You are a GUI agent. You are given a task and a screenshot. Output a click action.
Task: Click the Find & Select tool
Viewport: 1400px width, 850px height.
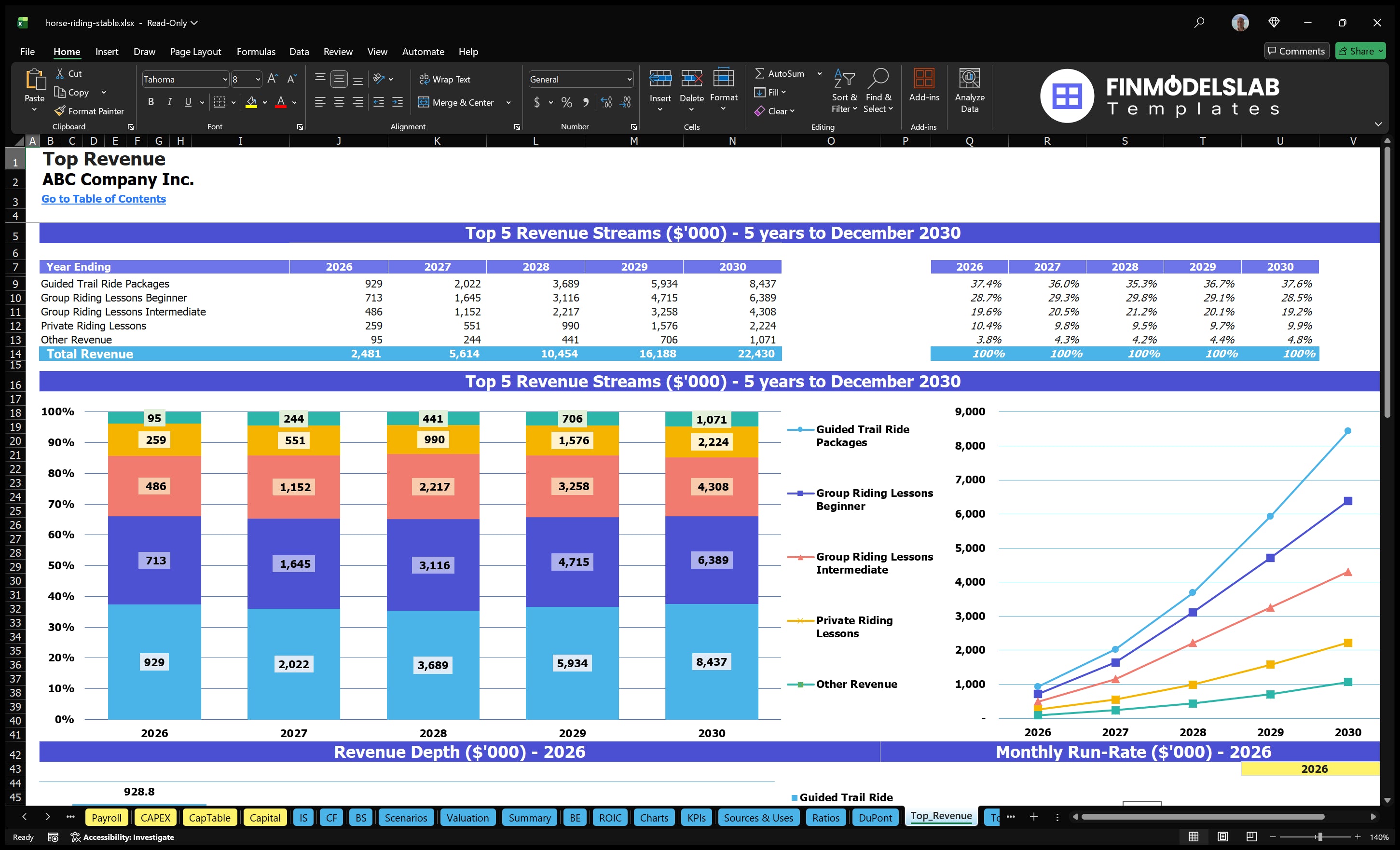click(878, 91)
